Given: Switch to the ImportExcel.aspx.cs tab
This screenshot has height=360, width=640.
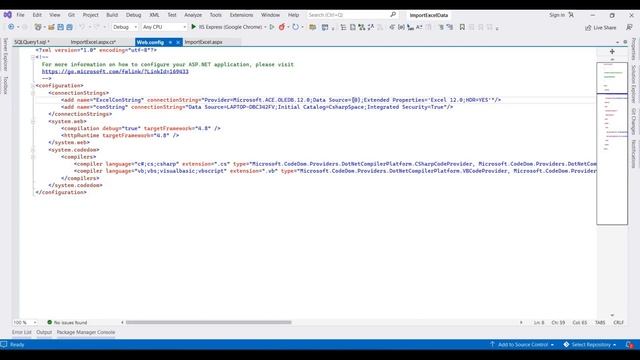Looking at the screenshot, I should (93, 42).
